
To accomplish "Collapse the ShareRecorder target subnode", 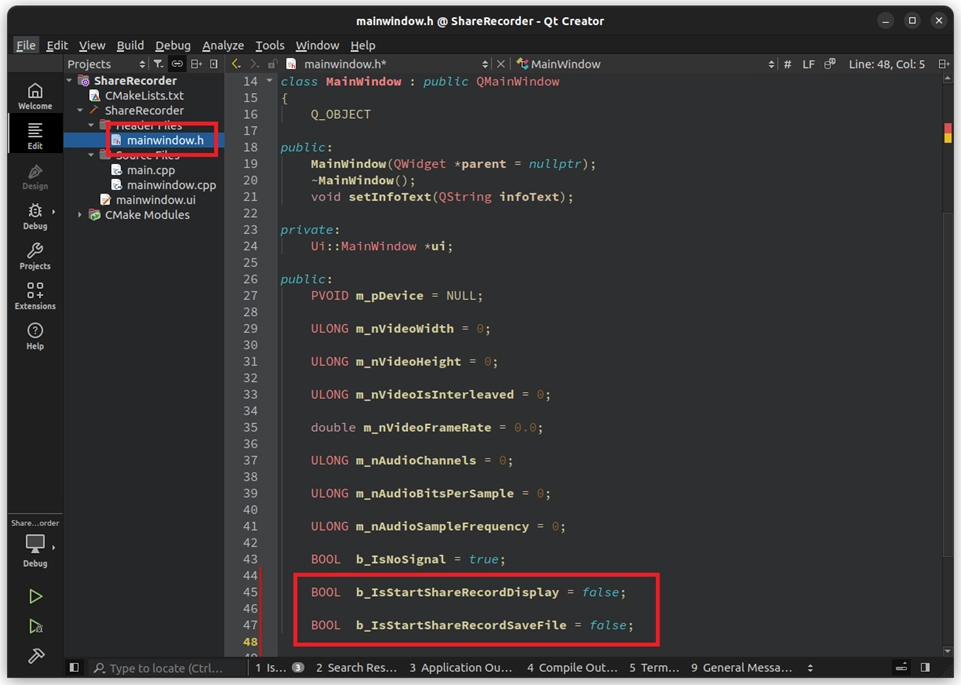I will [80, 110].
